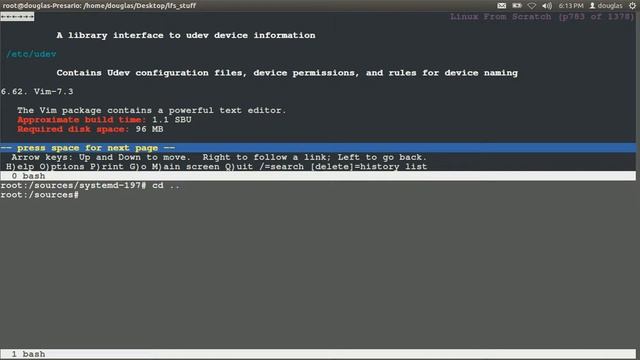Follow the /etc/udev link
This screenshot has width=640, height=360.
(x=31, y=54)
